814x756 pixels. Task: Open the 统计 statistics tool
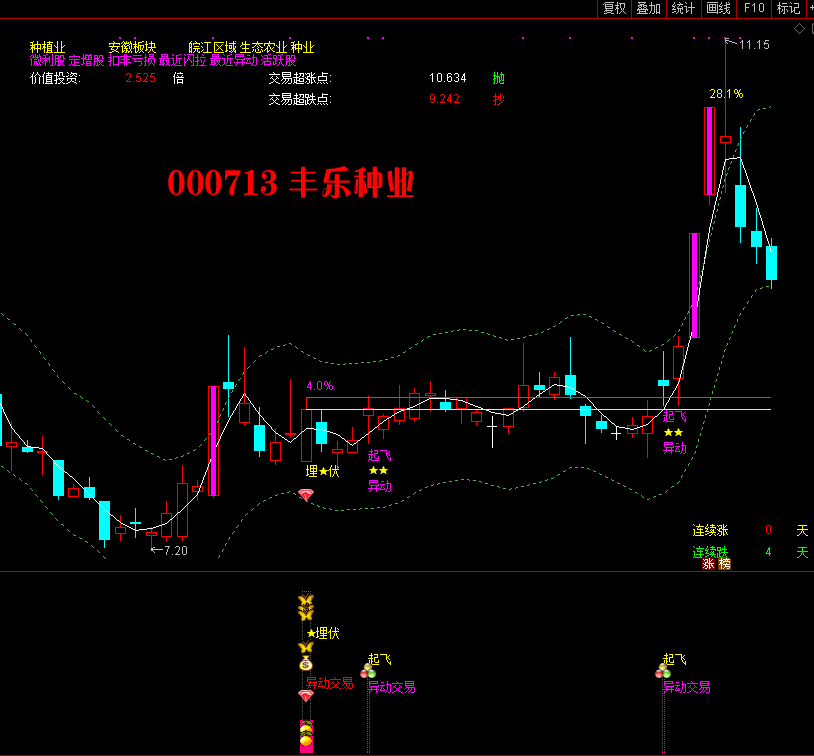(x=684, y=9)
